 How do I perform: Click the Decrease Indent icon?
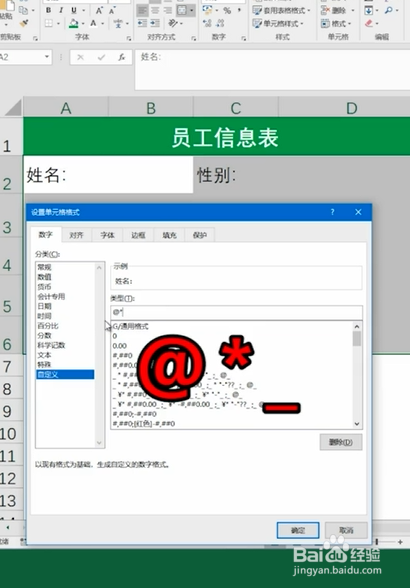click(x=142, y=24)
